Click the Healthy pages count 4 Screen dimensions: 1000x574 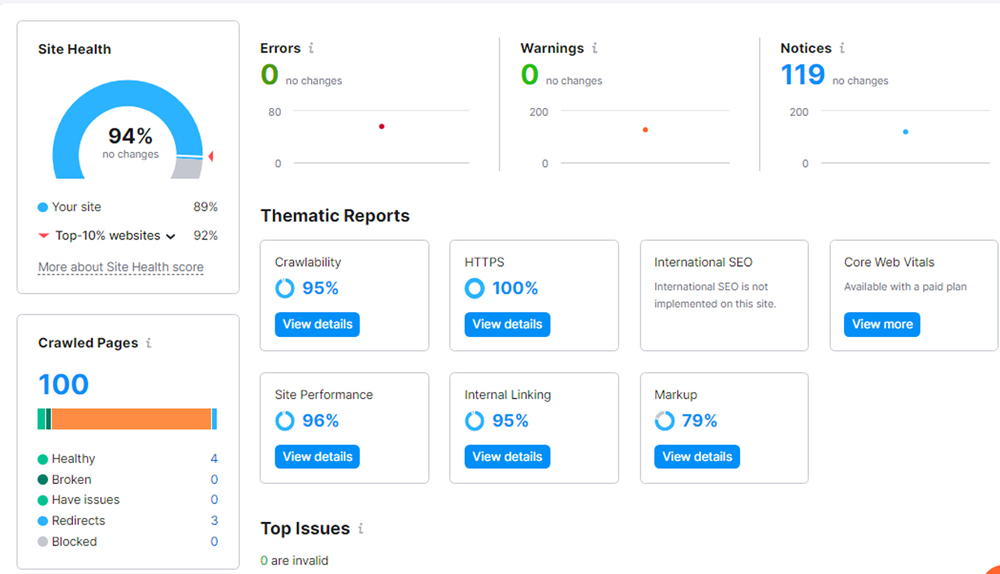click(214, 459)
